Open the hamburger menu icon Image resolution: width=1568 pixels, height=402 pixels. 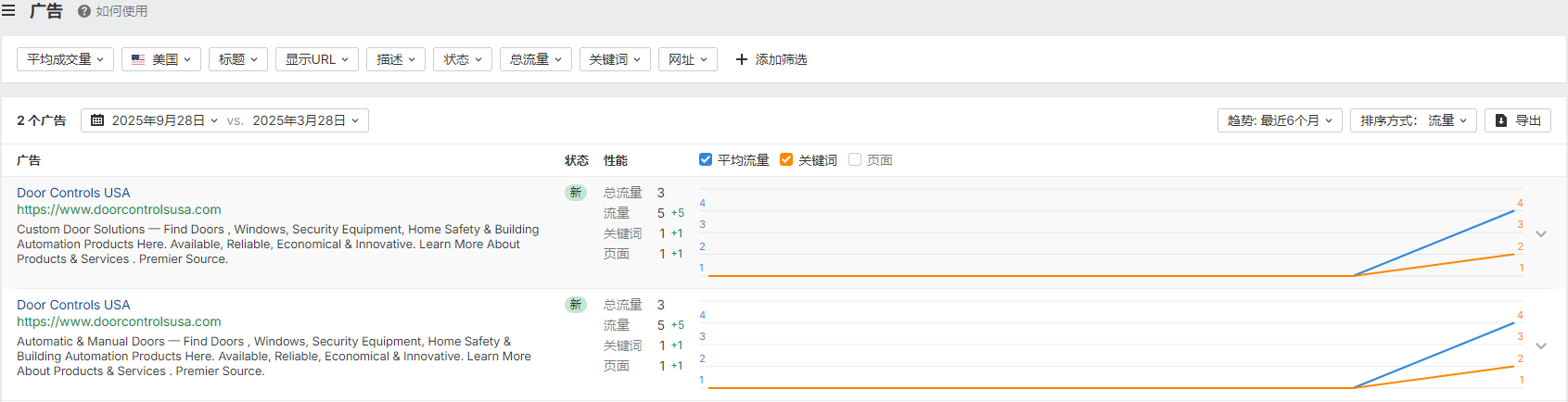(x=8, y=11)
